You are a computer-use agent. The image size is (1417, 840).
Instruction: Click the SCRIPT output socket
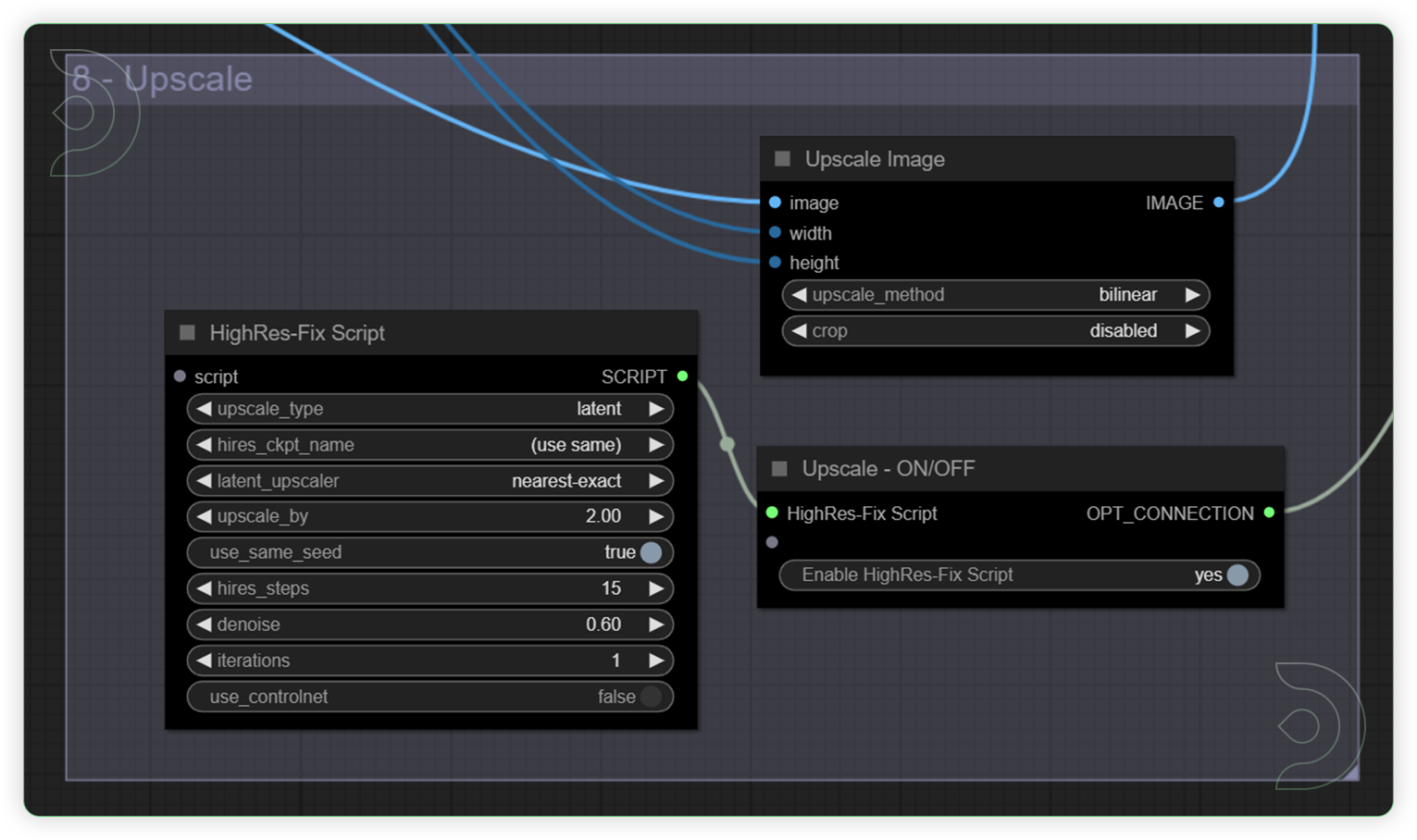pyautogui.click(x=682, y=377)
